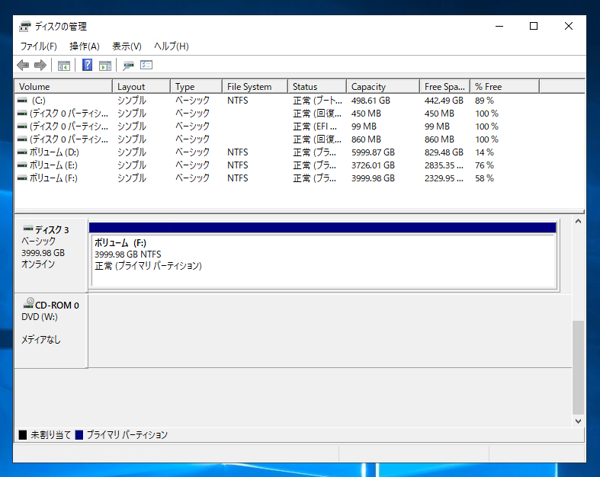Click the 498.61 GB capacity cell

tap(371, 101)
